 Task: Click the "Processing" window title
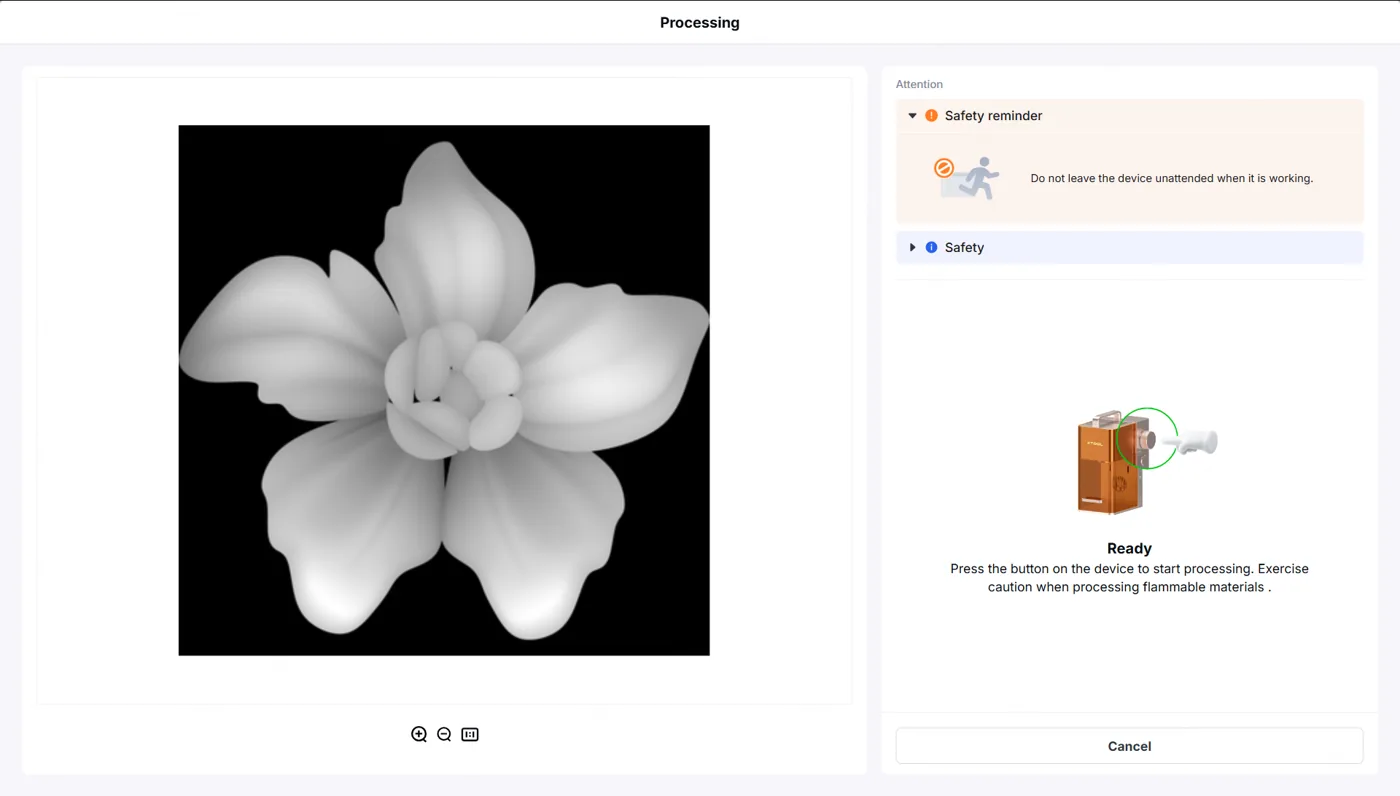[x=700, y=22]
